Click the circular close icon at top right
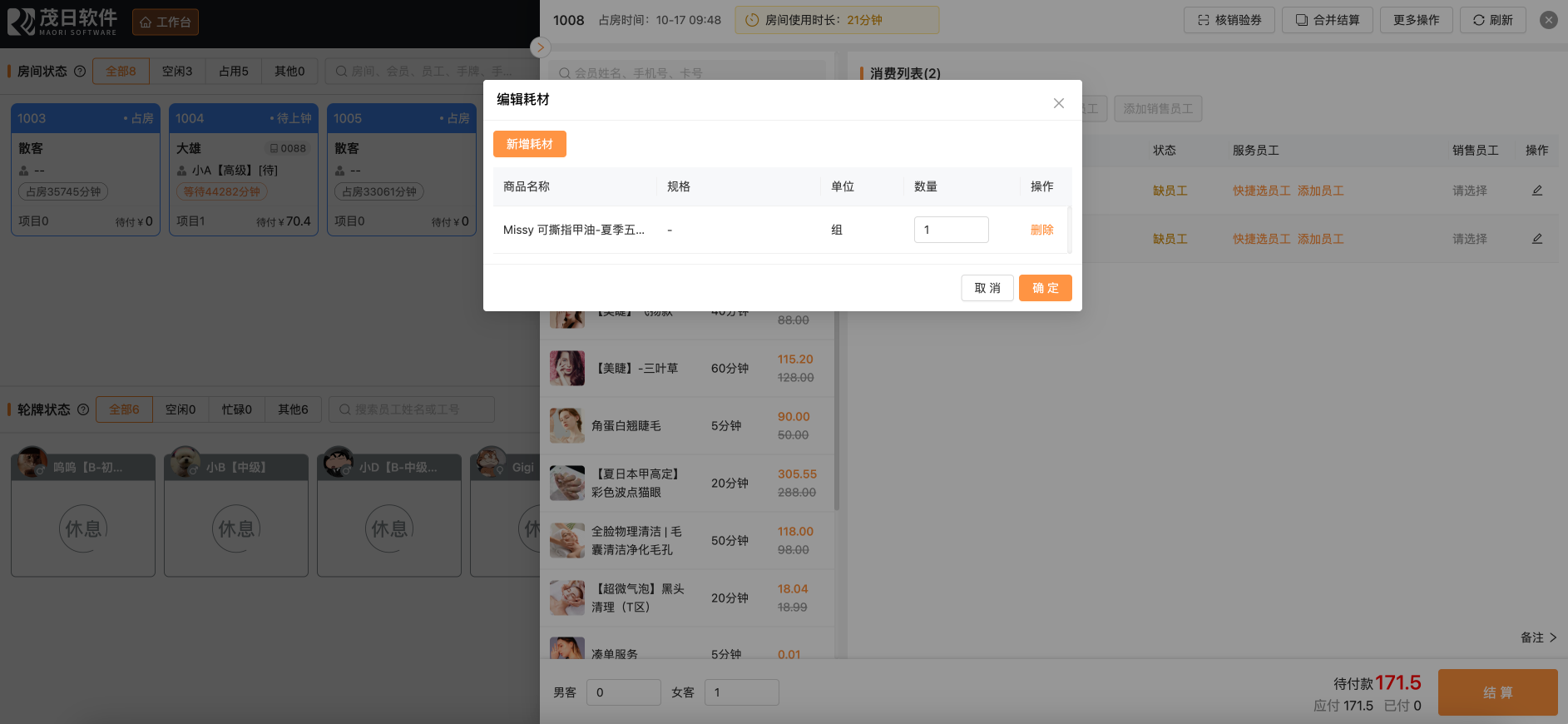1568x724 pixels. pyautogui.click(x=1548, y=20)
